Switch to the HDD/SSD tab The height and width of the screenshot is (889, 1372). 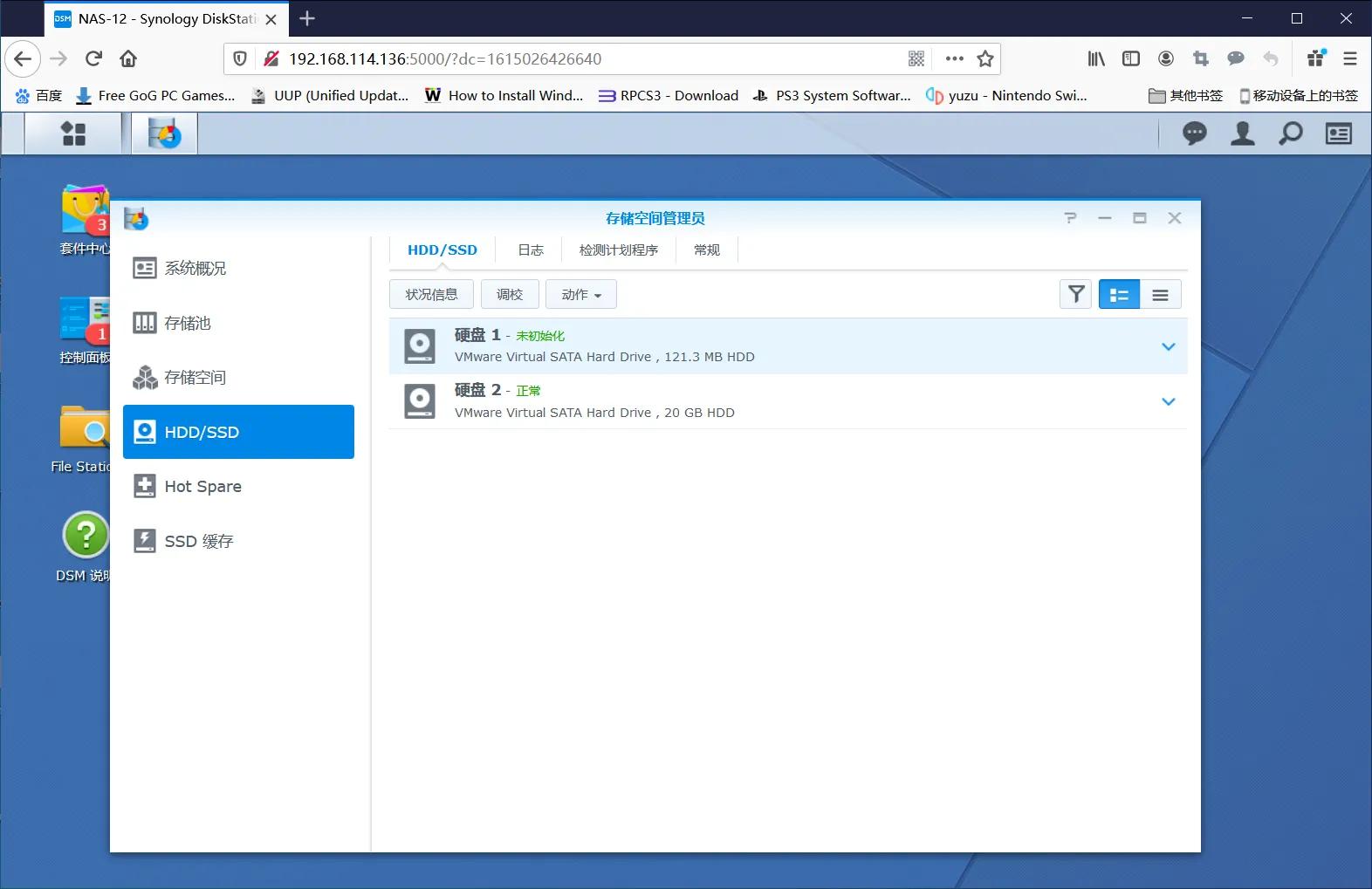click(x=442, y=250)
